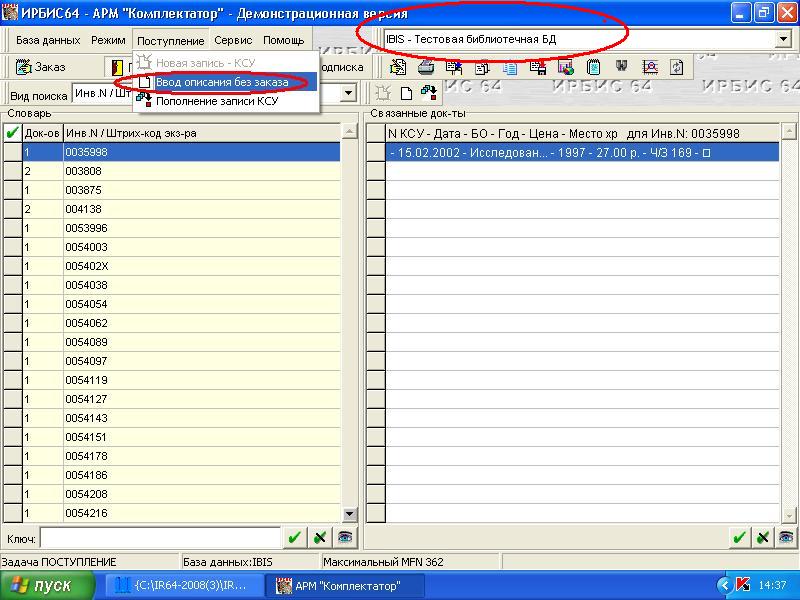Viewport: 800px width, 600px height.
Task: Click the green check header of dictionary list
Action: point(12,133)
